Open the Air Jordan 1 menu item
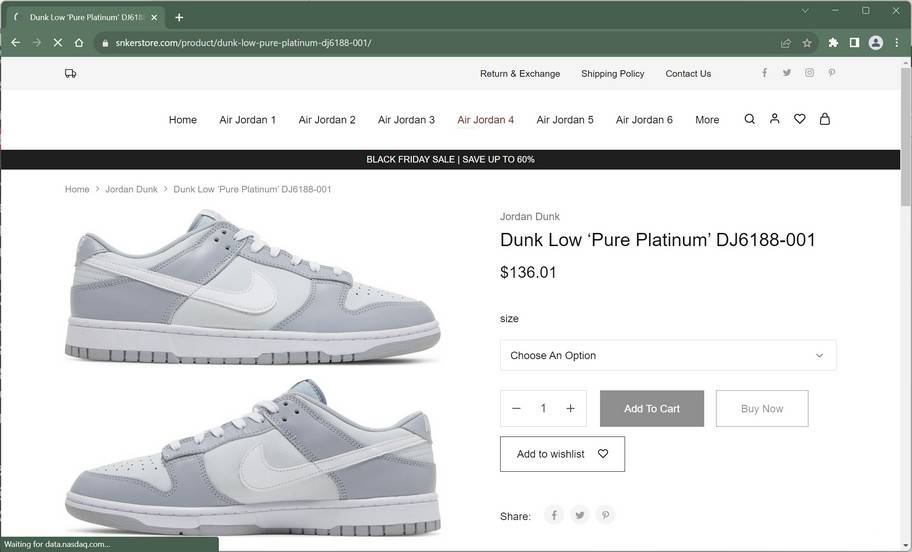This screenshot has height=552, width=912. pos(247,120)
